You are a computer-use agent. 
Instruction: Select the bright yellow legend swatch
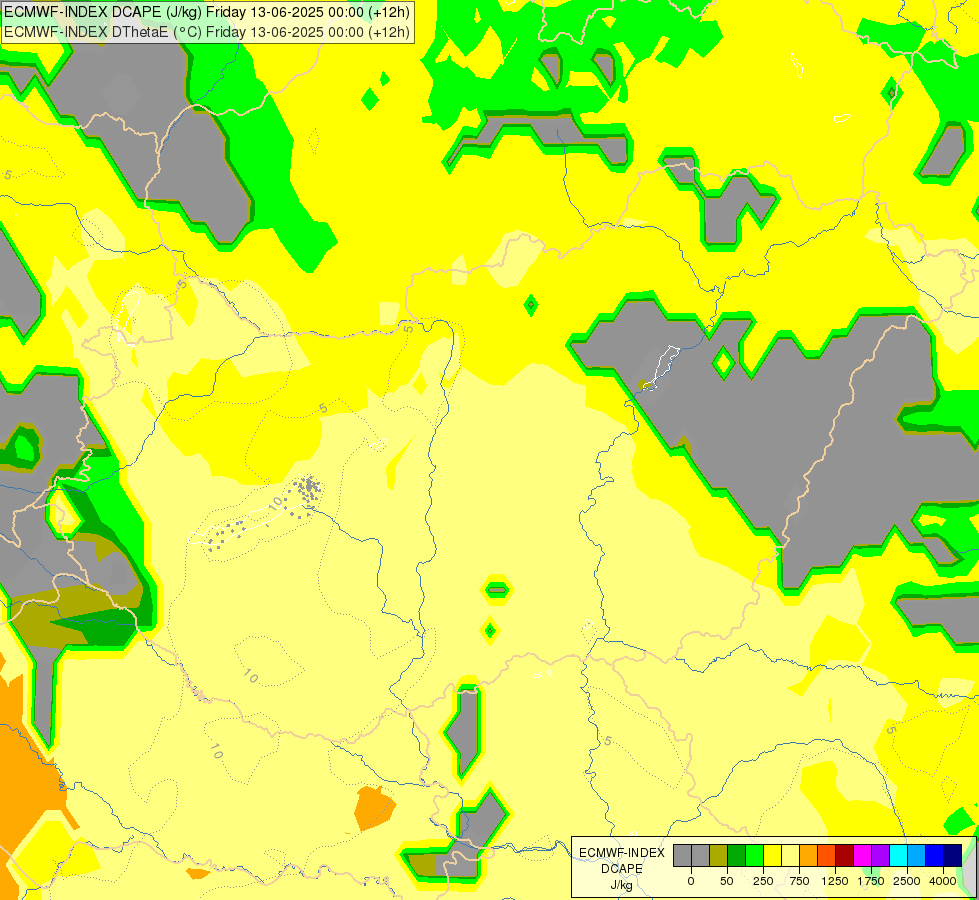[772, 856]
